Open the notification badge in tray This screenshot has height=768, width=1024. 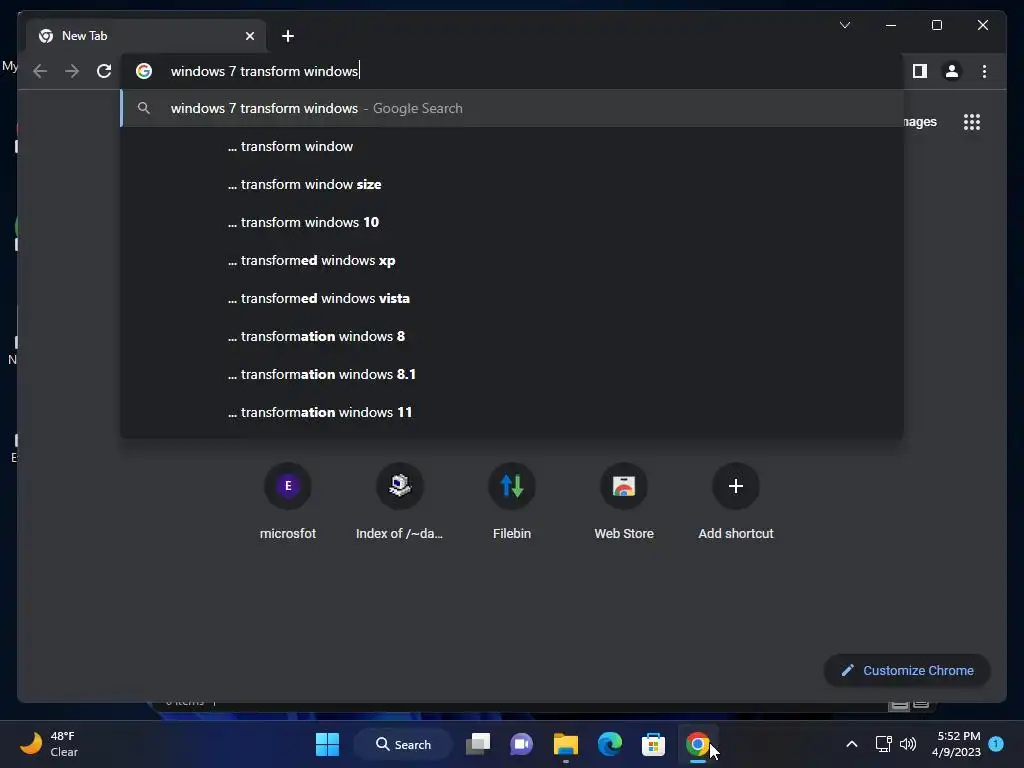coord(997,744)
